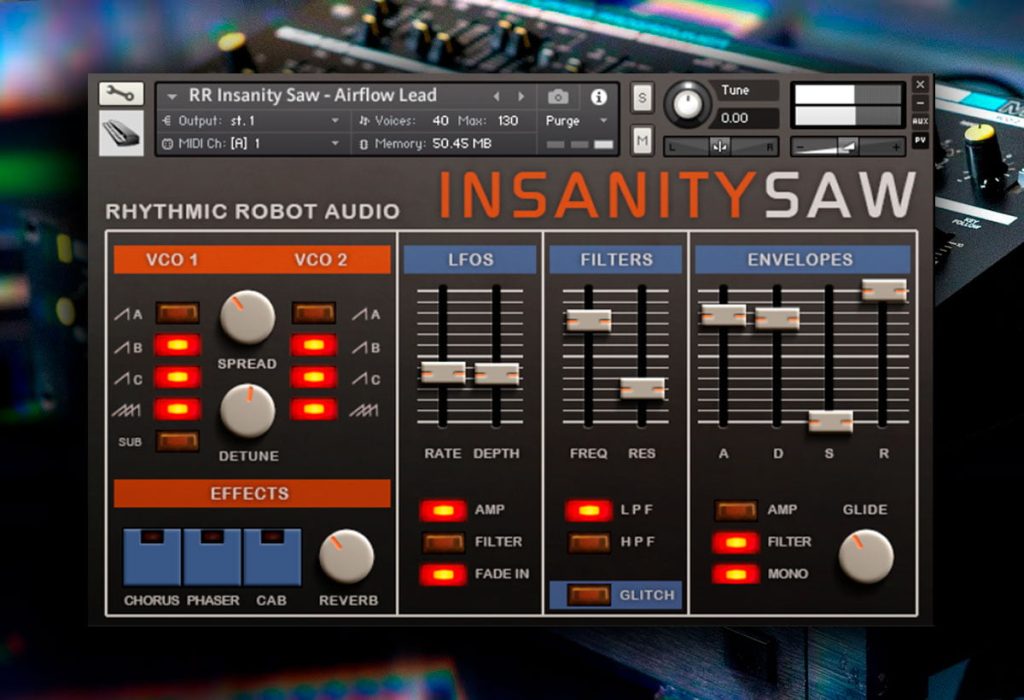The width and height of the screenshot is (1024, 700).
Task: Click the Tune value field
Action: click(748, 118)
